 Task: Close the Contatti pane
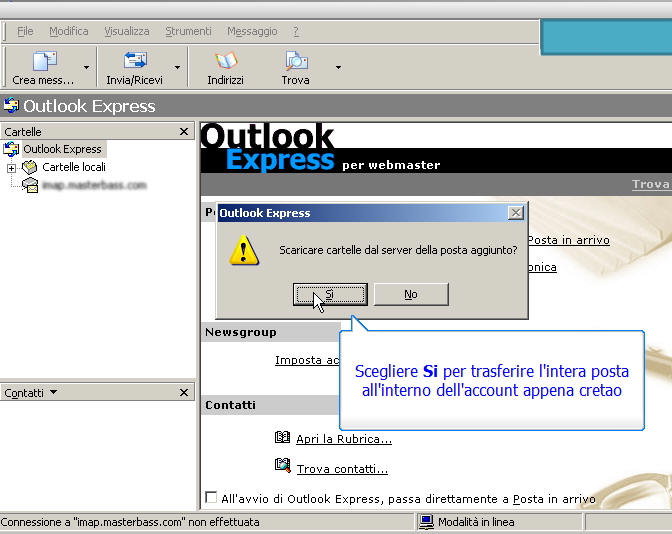point(184,392)
